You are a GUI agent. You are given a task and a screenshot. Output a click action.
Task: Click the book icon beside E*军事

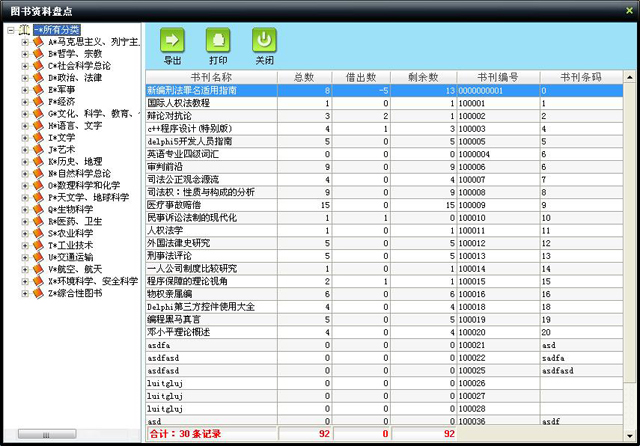(37, 89)
